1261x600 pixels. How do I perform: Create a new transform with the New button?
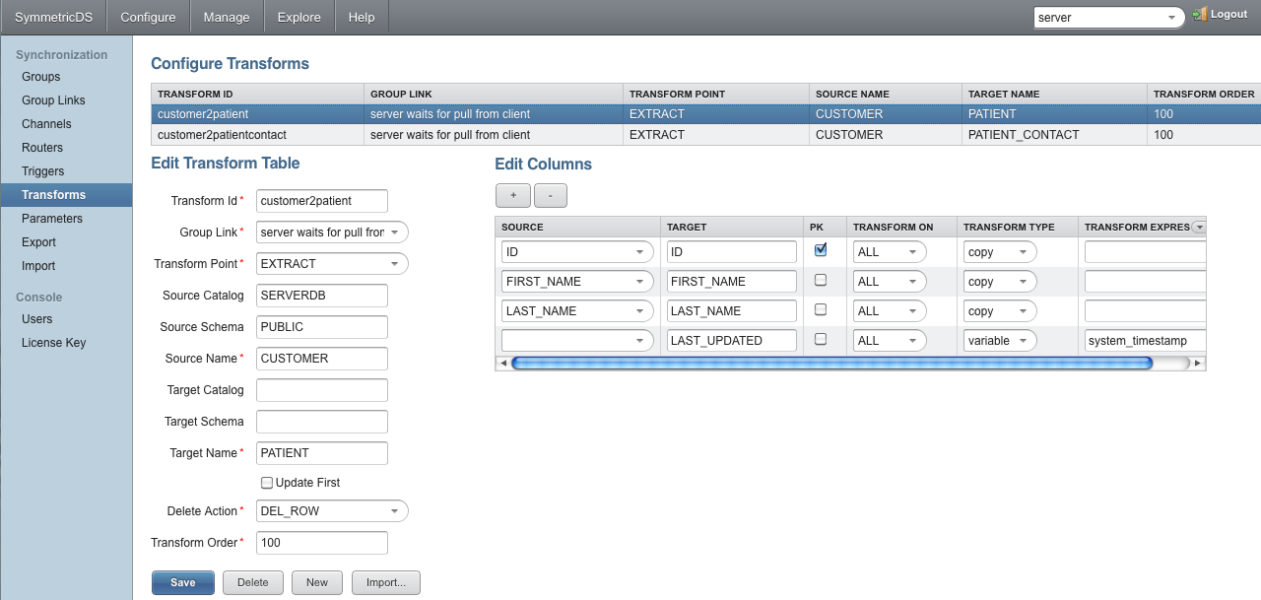(x=317, y=582)
